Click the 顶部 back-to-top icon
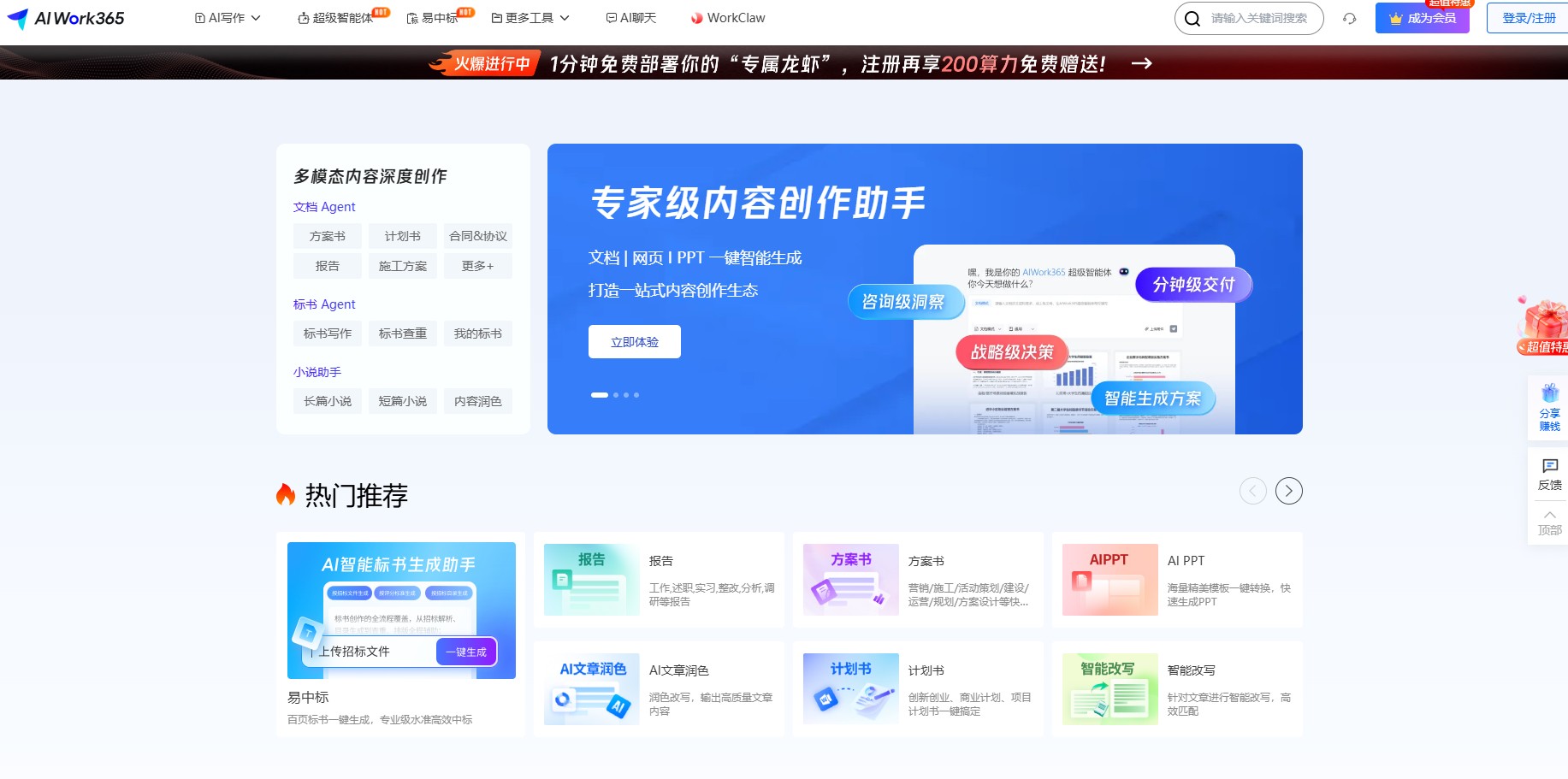Image resolution: width=1568 pixels, height=779 pixels. pyautogui.click(x=1550, y=523)
